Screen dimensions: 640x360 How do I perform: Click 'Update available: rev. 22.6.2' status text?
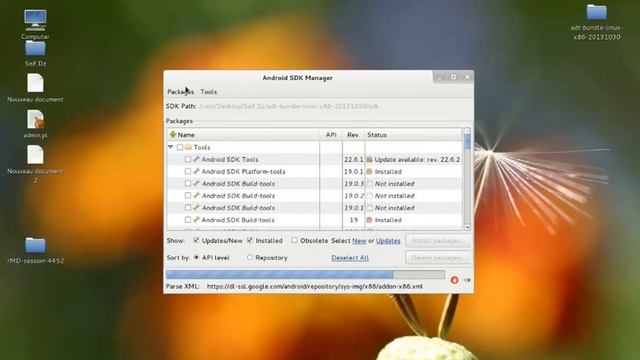point(417,159)
